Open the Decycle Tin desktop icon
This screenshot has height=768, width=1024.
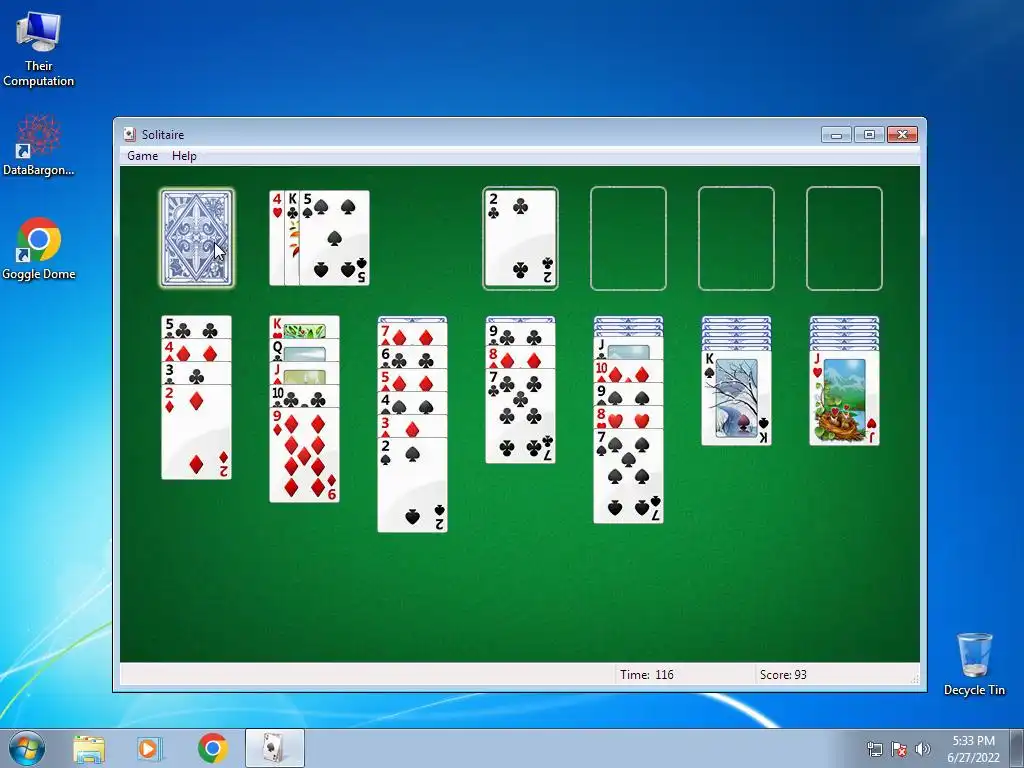tap(974, 664)
